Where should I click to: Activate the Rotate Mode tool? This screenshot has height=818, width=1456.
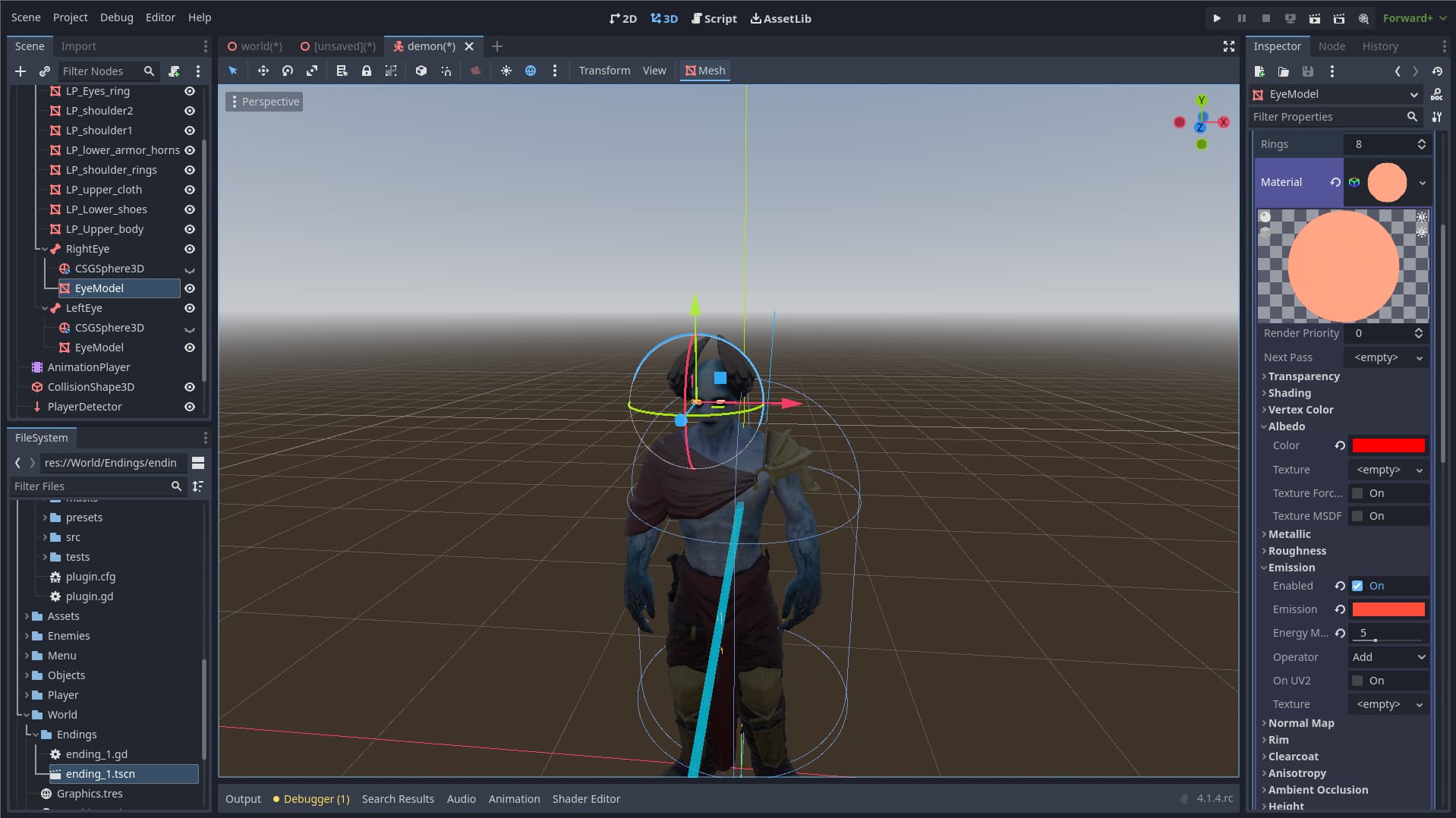coord(288,71)
